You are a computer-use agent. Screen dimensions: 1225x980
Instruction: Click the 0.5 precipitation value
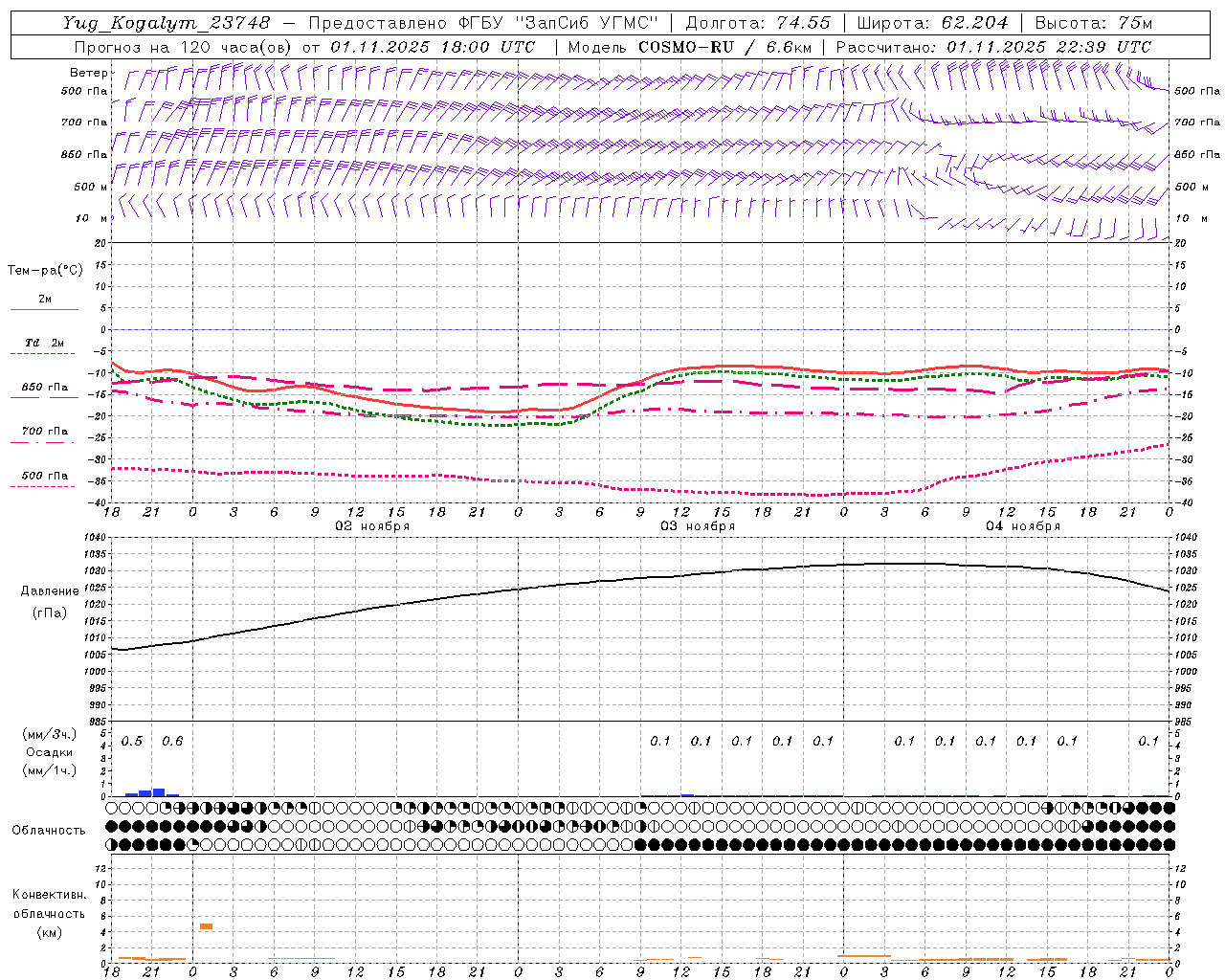click(132, 742)
